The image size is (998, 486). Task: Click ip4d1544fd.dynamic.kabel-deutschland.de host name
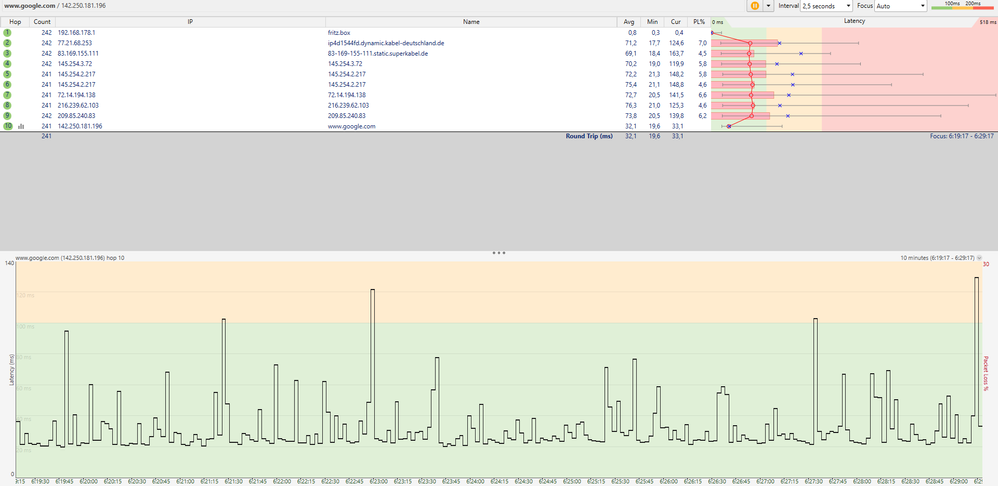[386, 43]
